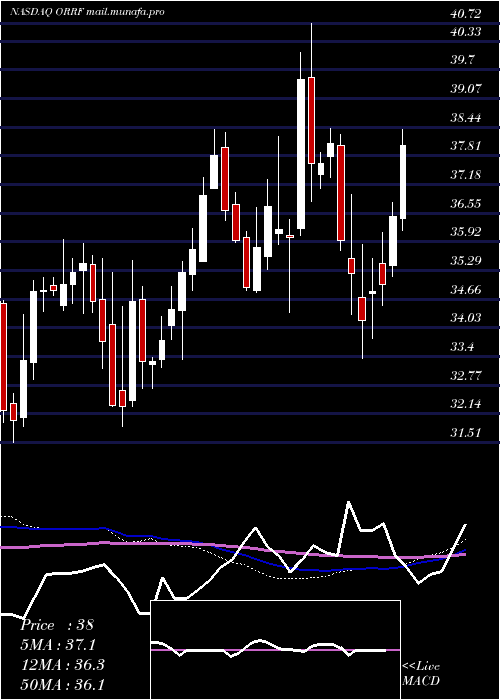The width and height of the screenshot is (500, 700).
Task: Click the 50MA : 36.1 readout
Action: click(62, 684)
